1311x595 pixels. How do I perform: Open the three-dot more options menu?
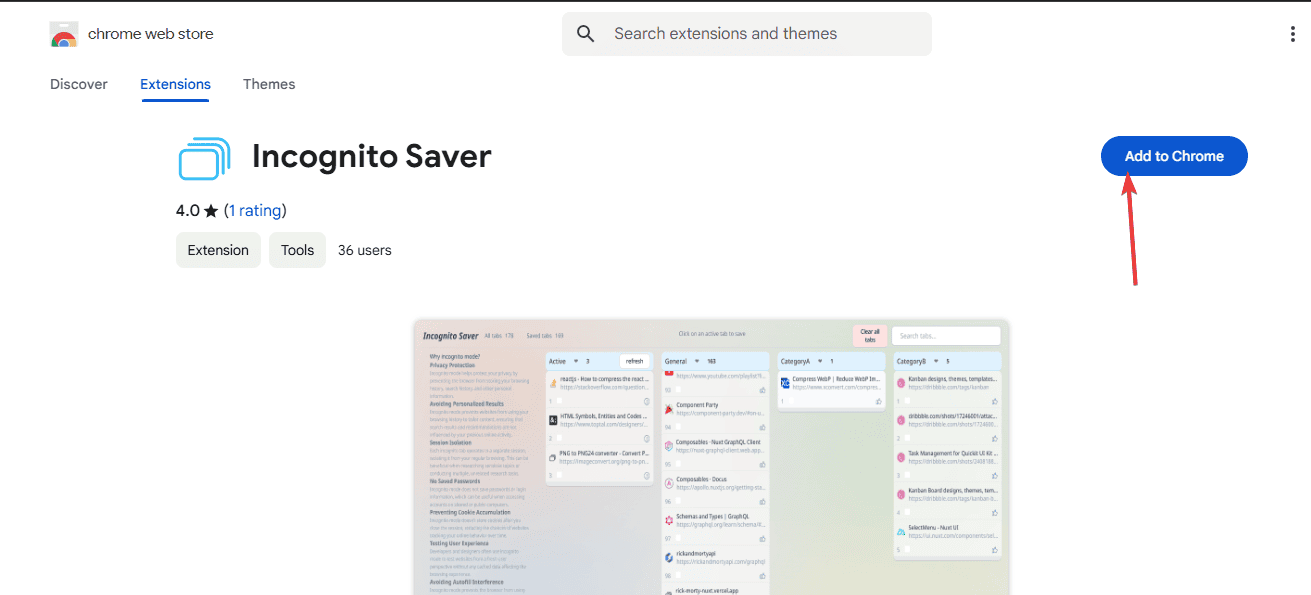[1293, 34]
